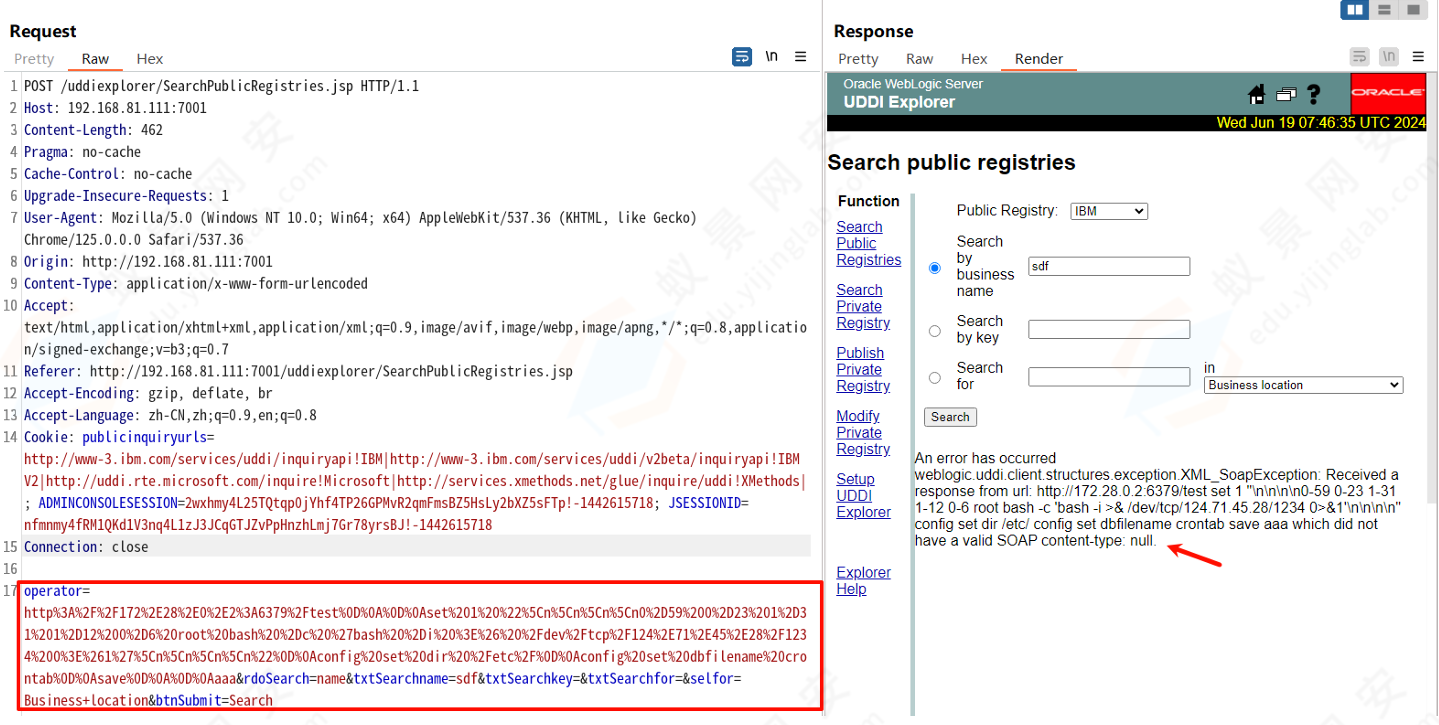Click the 'An error has occurred' message
1439x725 pixels.
985,458
